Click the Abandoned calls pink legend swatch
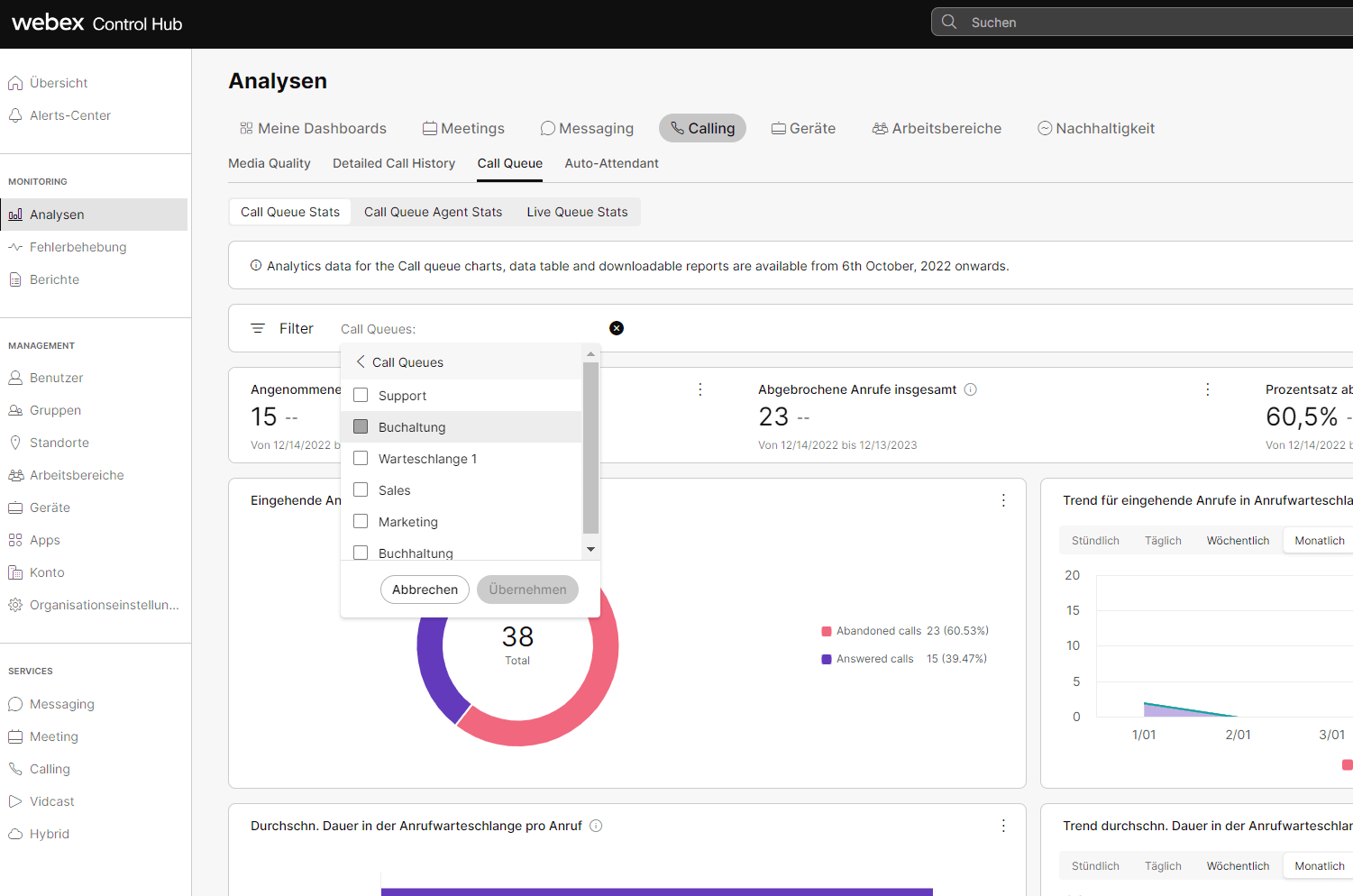This screenshot has height=896, width=1353. [x=827, y=631]
